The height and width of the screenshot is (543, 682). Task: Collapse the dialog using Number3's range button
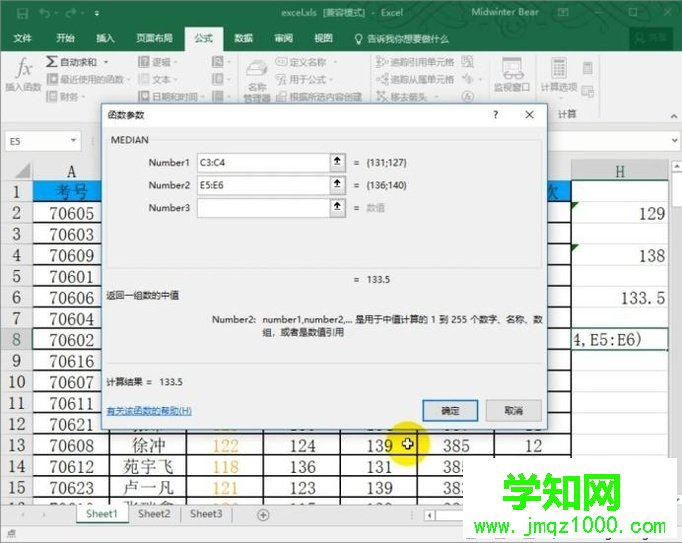point(338,208)
